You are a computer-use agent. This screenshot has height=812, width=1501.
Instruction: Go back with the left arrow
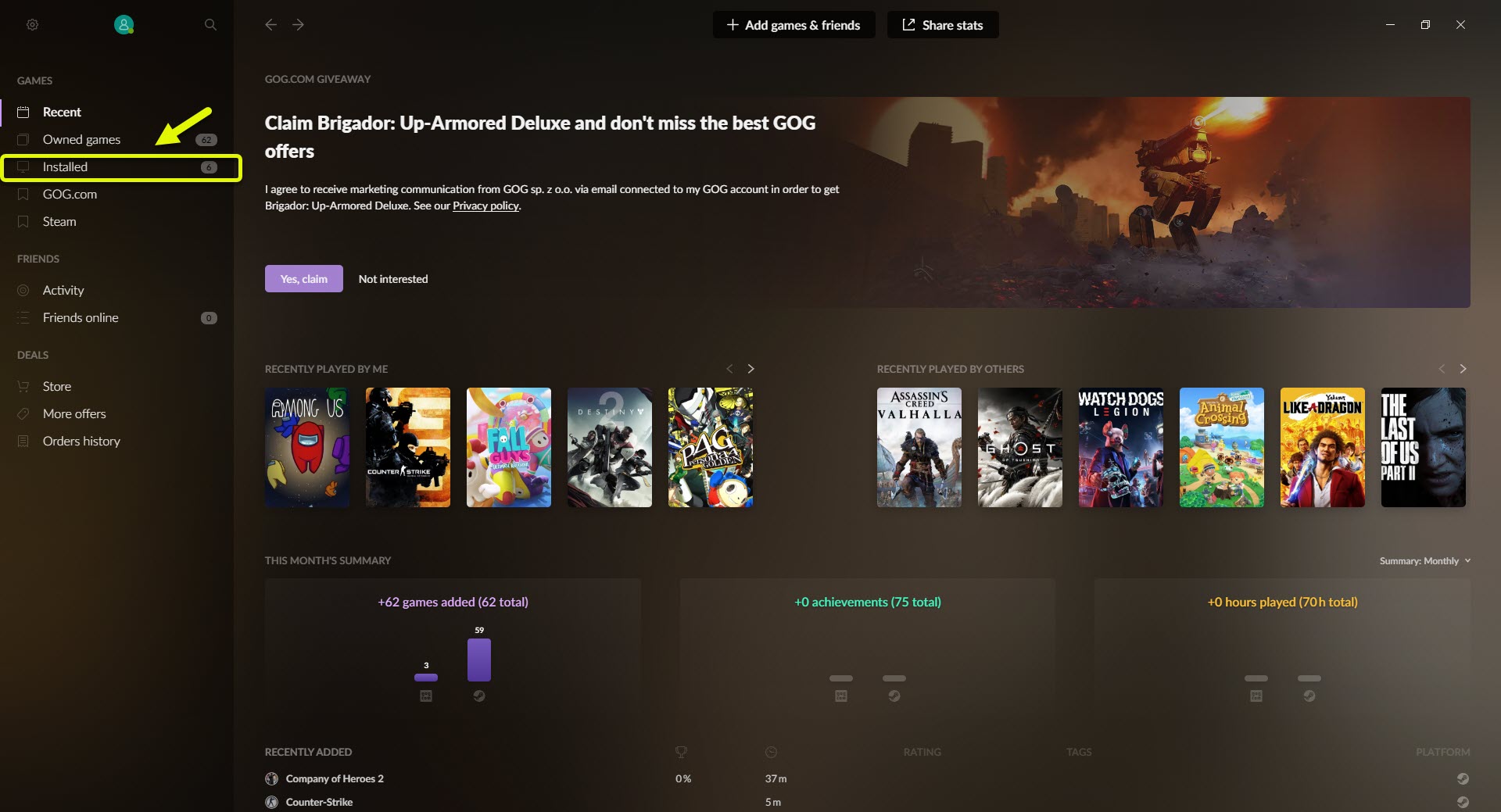click(x=270, y=25)
